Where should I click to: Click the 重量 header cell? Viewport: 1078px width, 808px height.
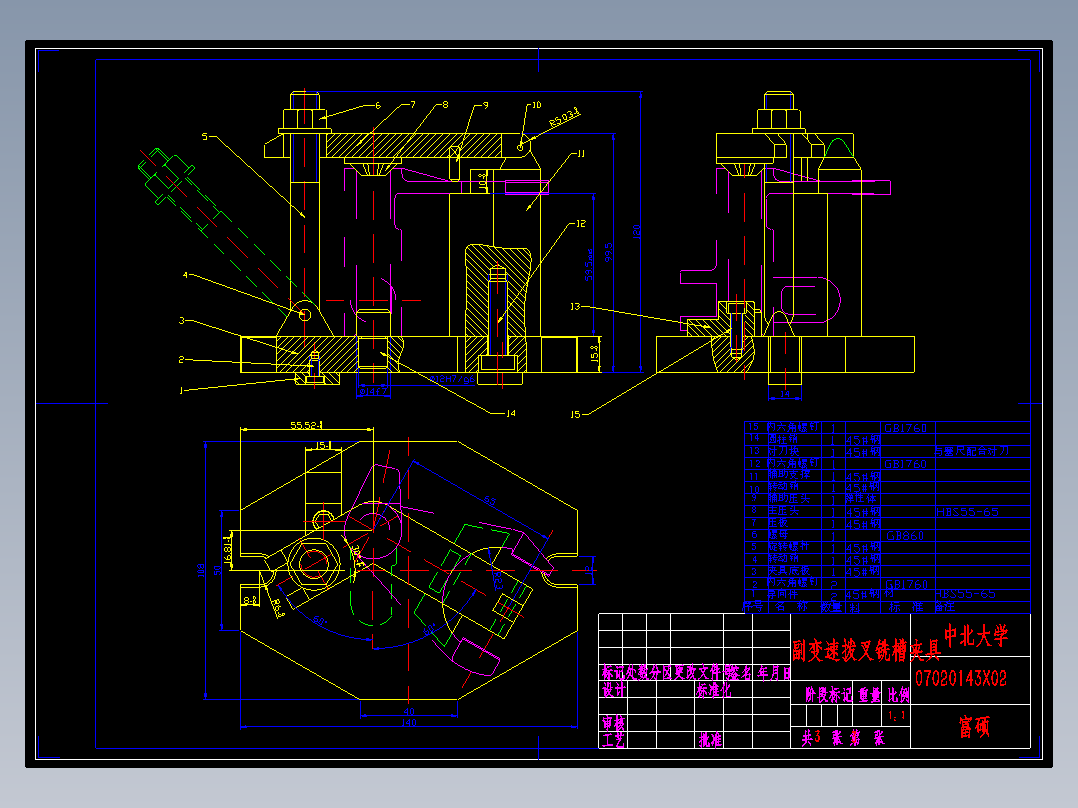click(870, 695)
